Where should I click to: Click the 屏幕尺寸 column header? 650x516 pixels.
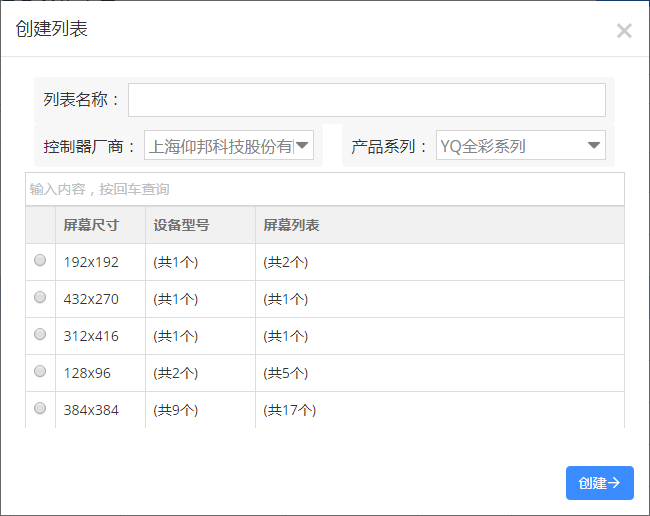91,225
